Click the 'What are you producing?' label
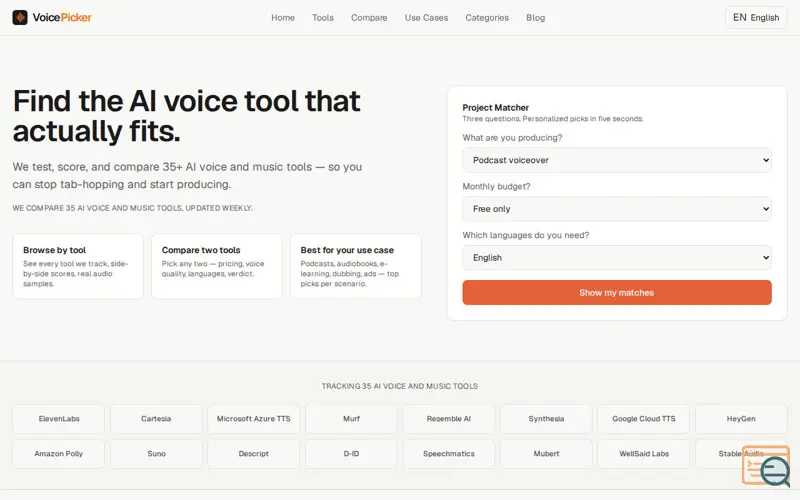Viewport: 800px width, 500px height. 512,138
